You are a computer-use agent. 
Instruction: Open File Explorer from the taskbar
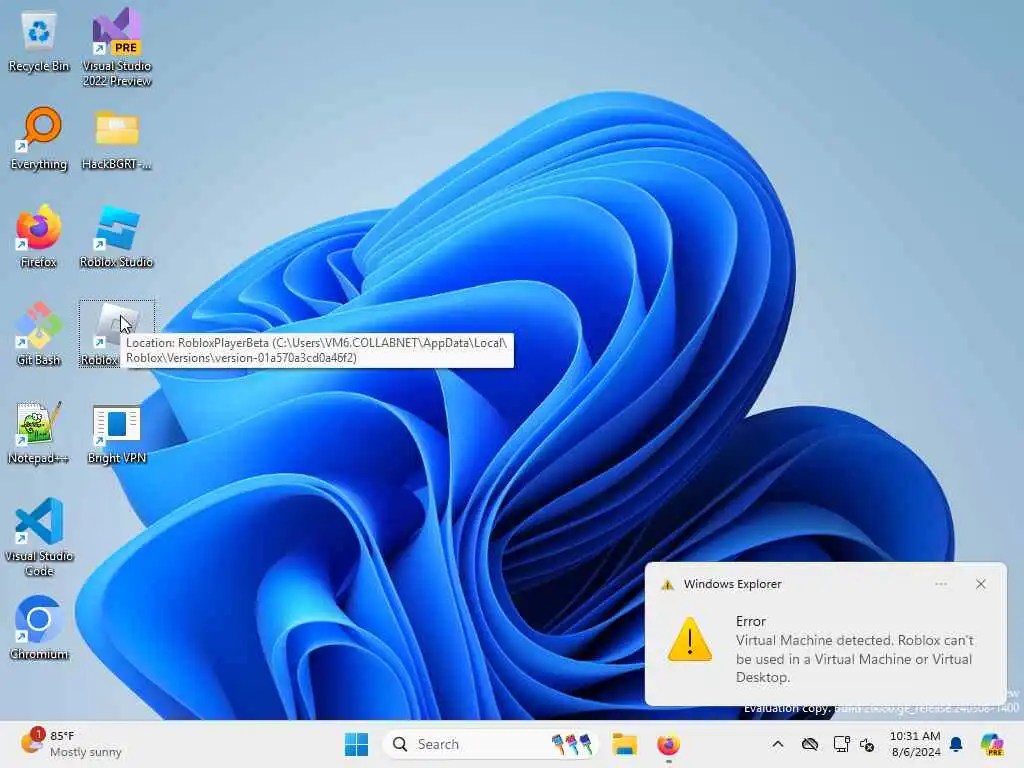[x=624, y=744]
